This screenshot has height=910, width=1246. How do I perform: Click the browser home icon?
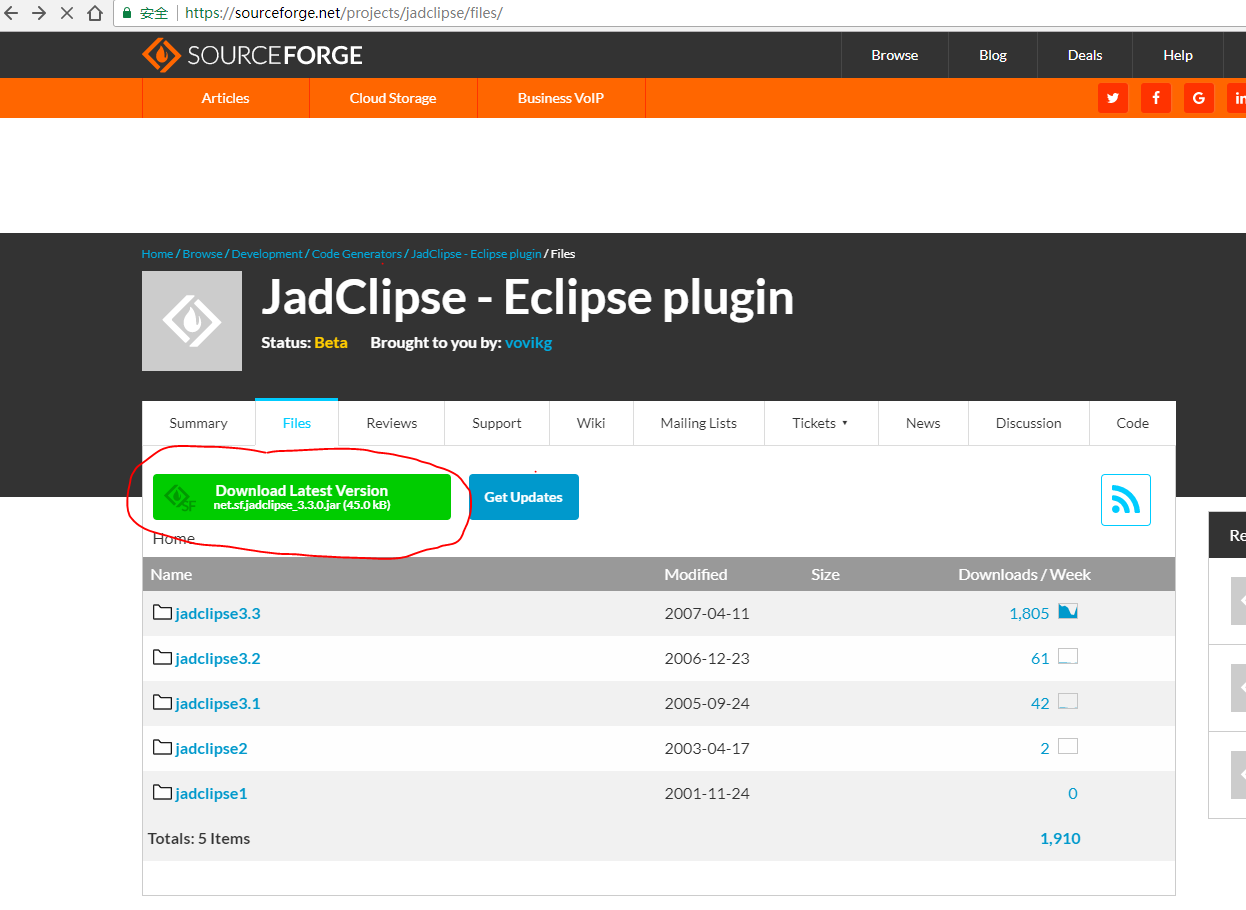click(x=95, y=13)
